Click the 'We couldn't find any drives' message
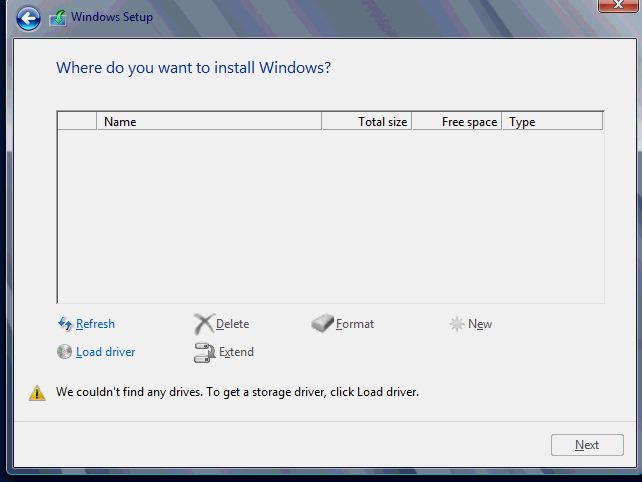The image size is (642, 482). pos(237,392)
